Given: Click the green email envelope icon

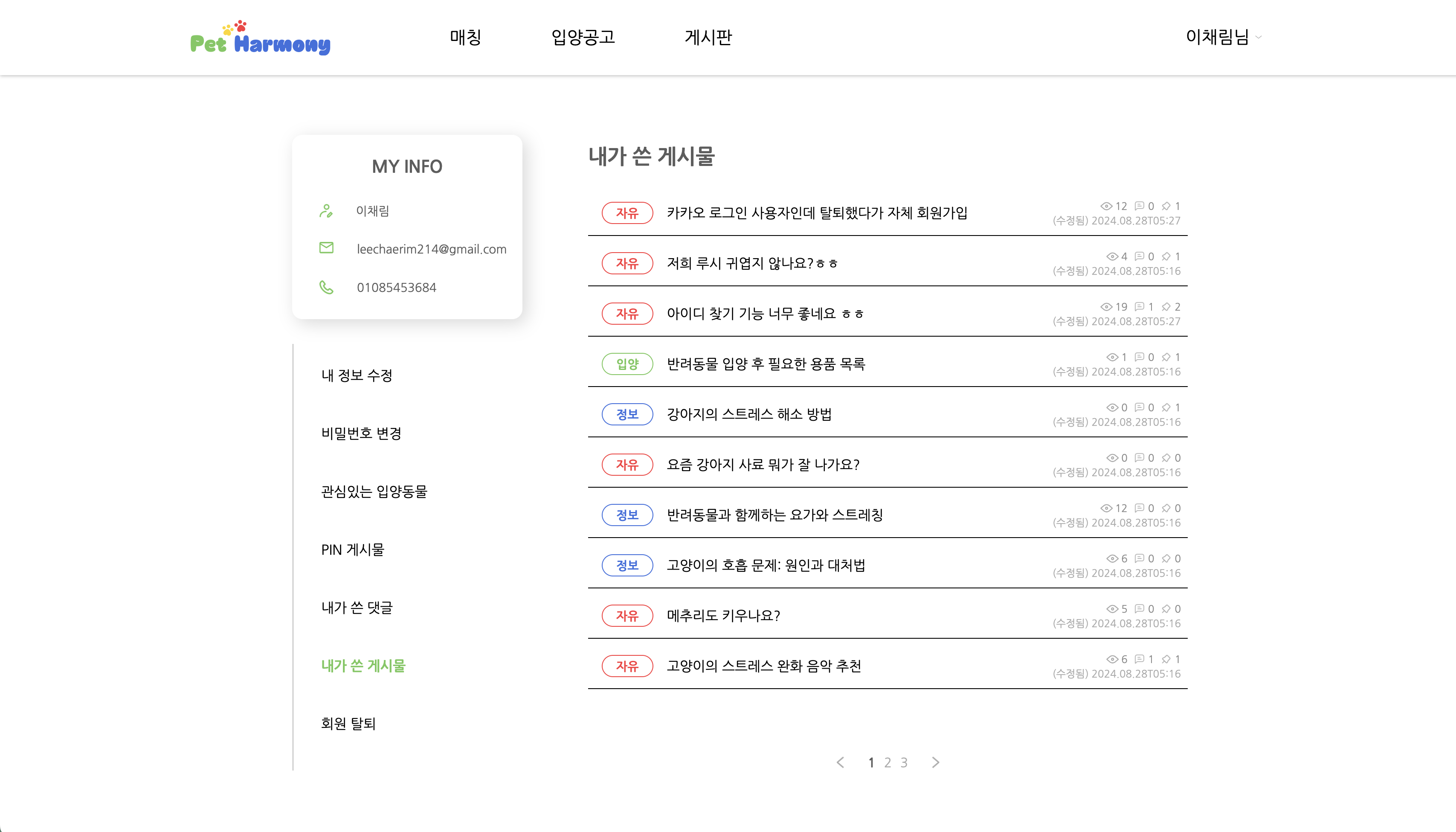Looking at the screenshot, I should (x=326, y=248).
